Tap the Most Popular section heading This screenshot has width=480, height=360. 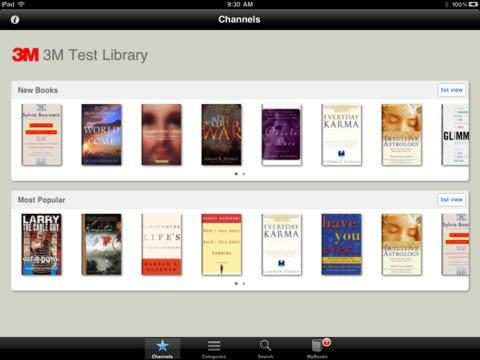click(41, 200)
